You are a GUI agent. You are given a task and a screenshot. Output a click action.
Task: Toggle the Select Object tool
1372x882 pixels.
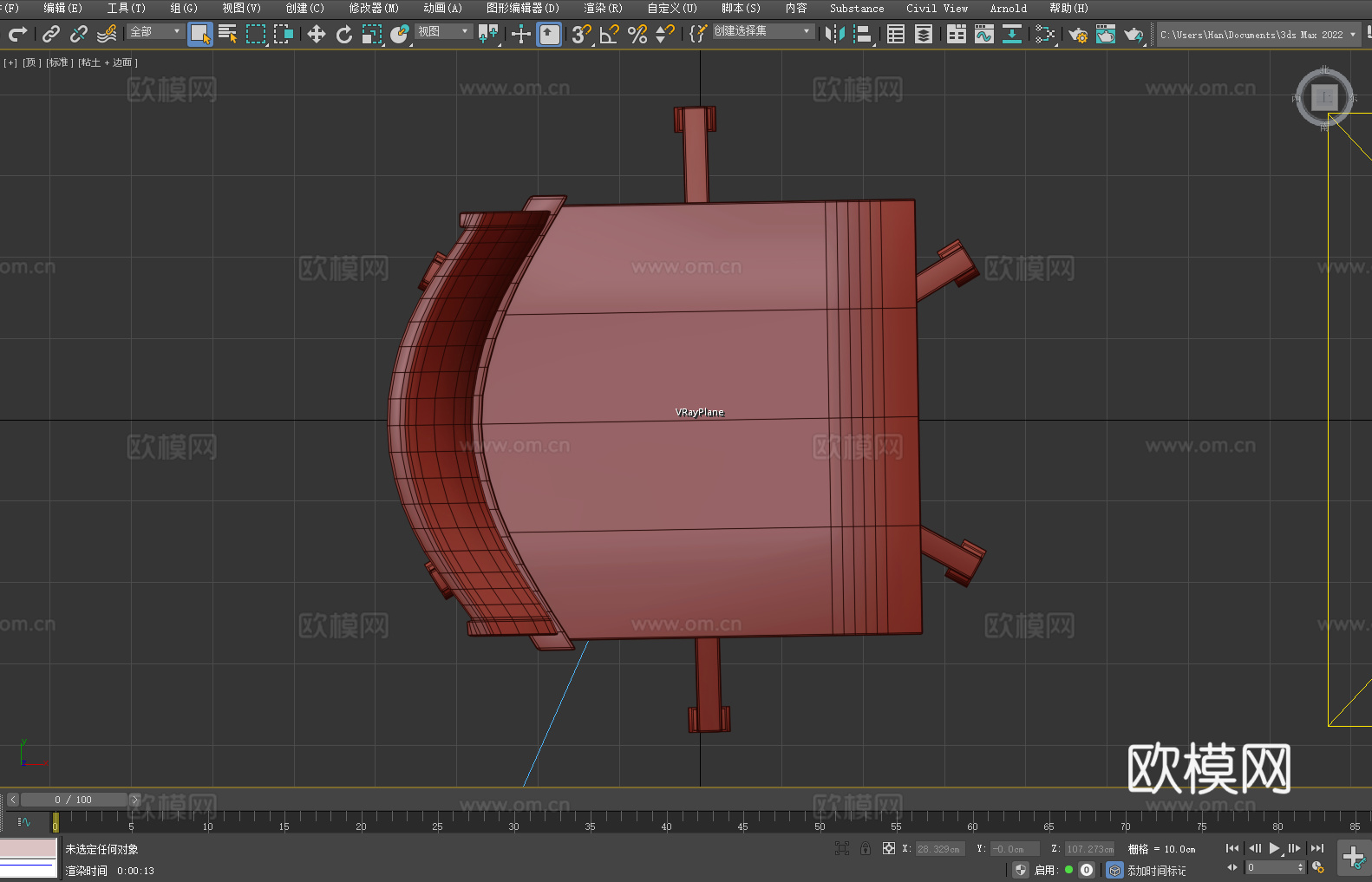point(200,34)
